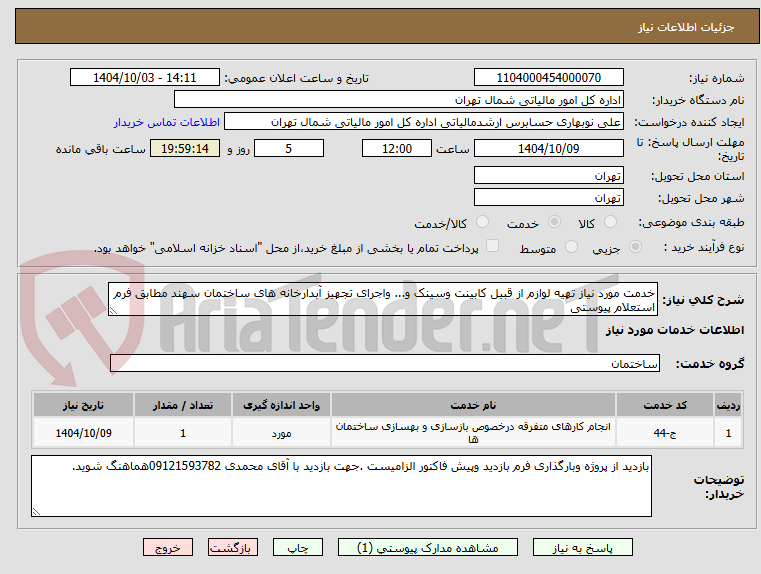Click the resize handle of buyer notes textarea
Image resolution: width=761 pixels, height=574 pixels.
pyautogui.click(x=36, y=511)
